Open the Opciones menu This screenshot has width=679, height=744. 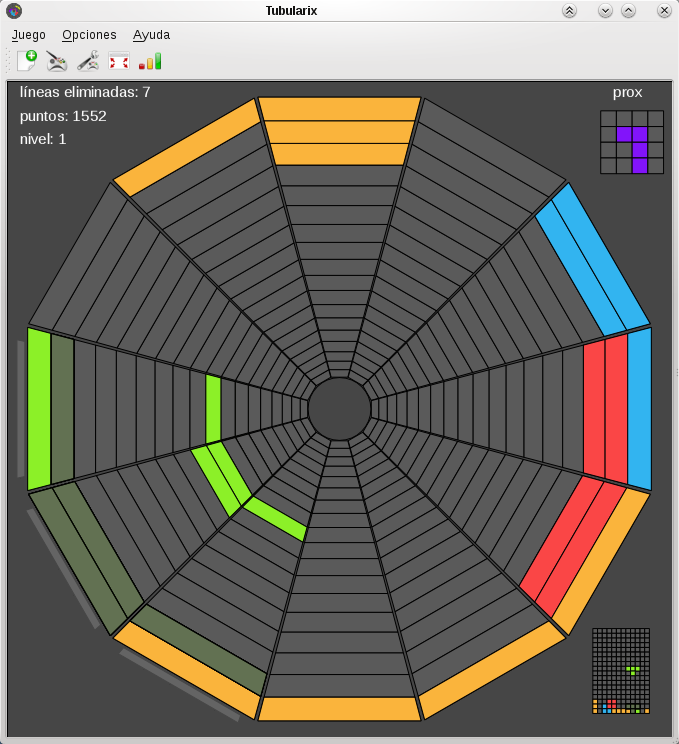[89, 35]
